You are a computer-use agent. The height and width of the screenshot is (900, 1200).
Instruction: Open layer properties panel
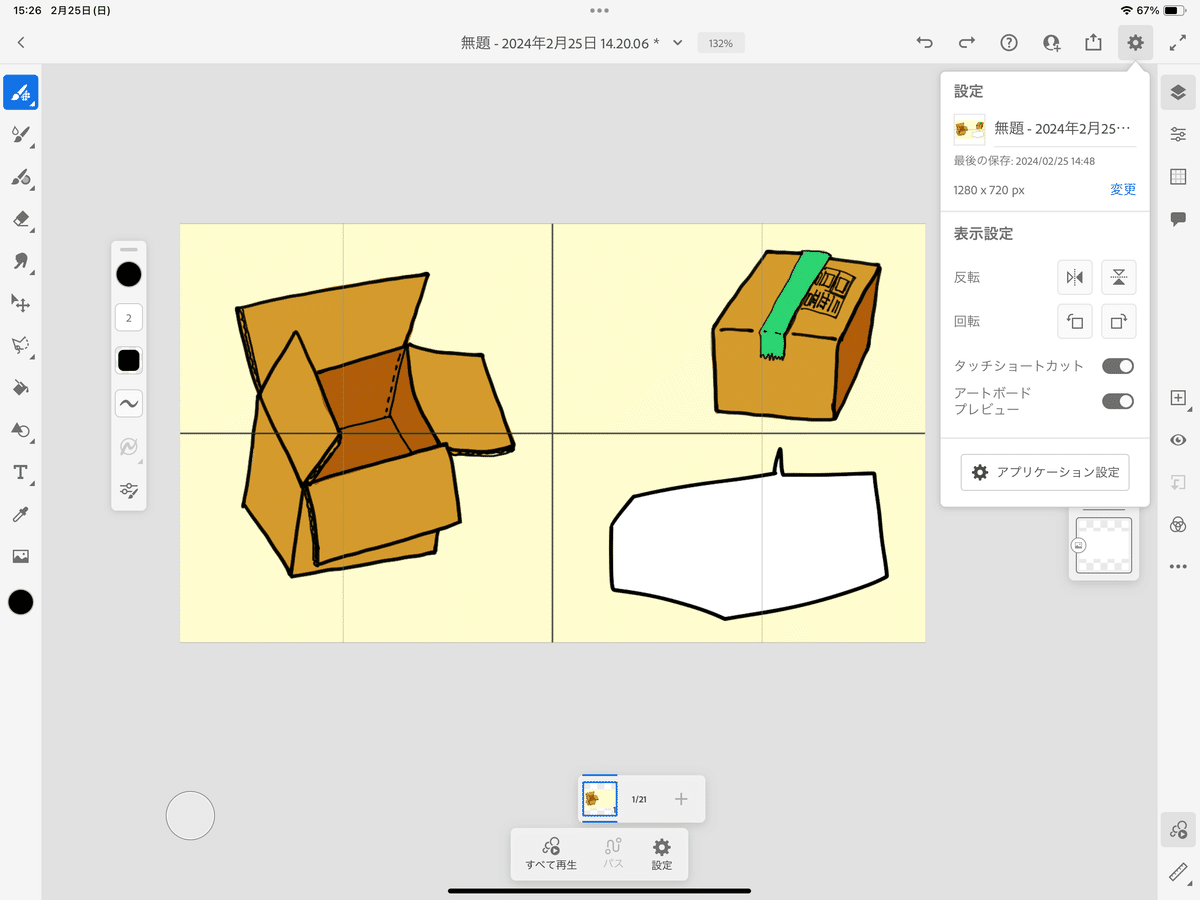(1178, 134)
